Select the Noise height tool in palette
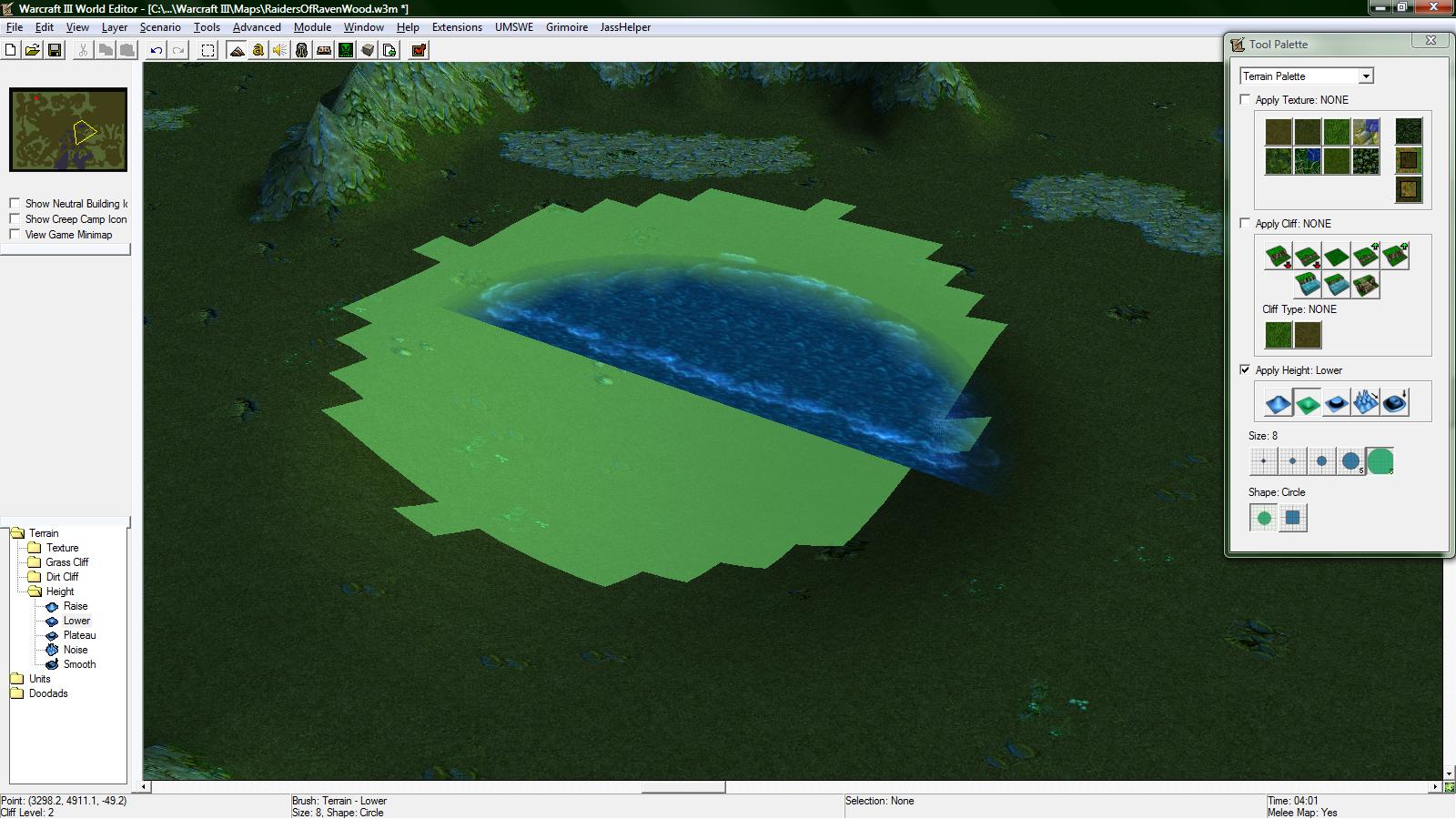Image resolution: width=1456 pixels, height=819 pixels. click(1365, 402)
